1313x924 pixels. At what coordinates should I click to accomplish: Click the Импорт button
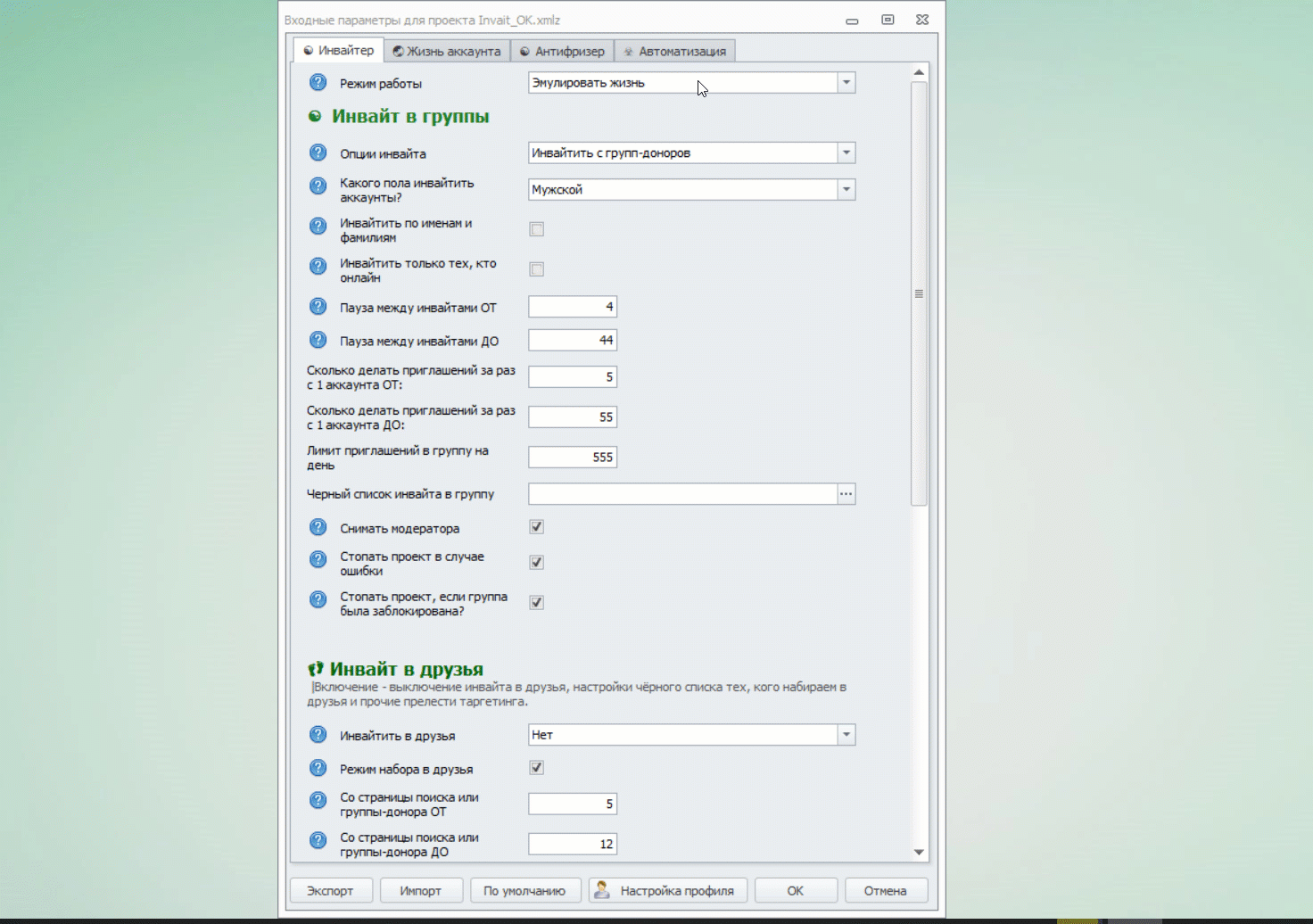pos(421,890)
